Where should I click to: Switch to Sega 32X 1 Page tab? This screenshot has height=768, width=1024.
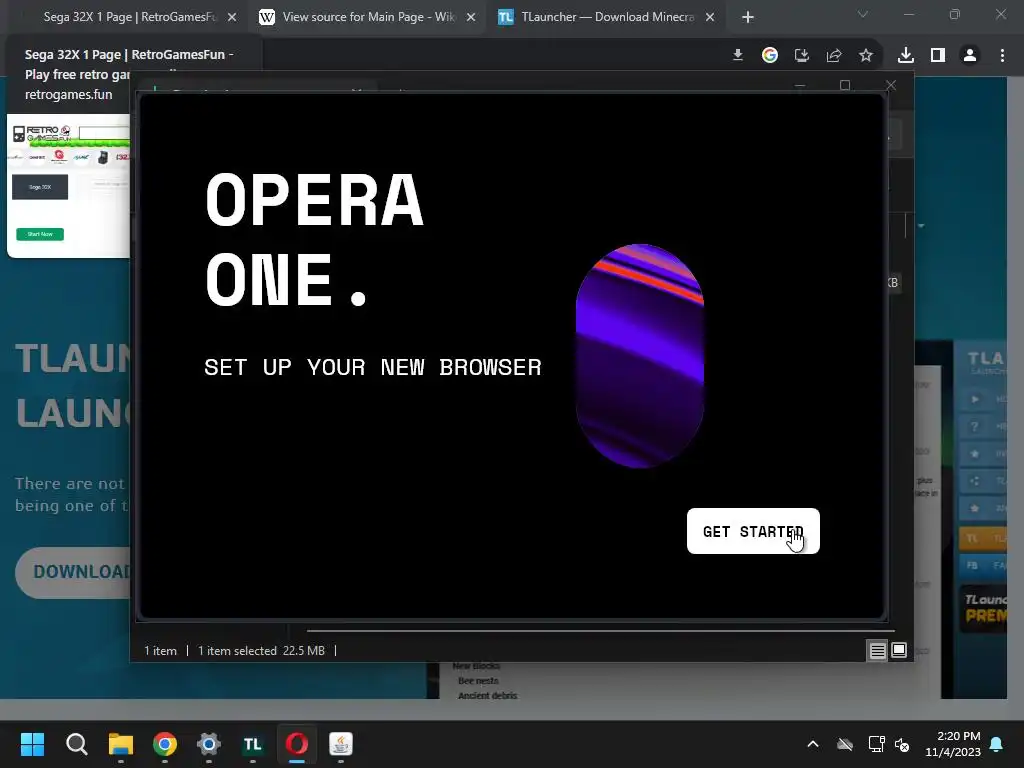129,17
